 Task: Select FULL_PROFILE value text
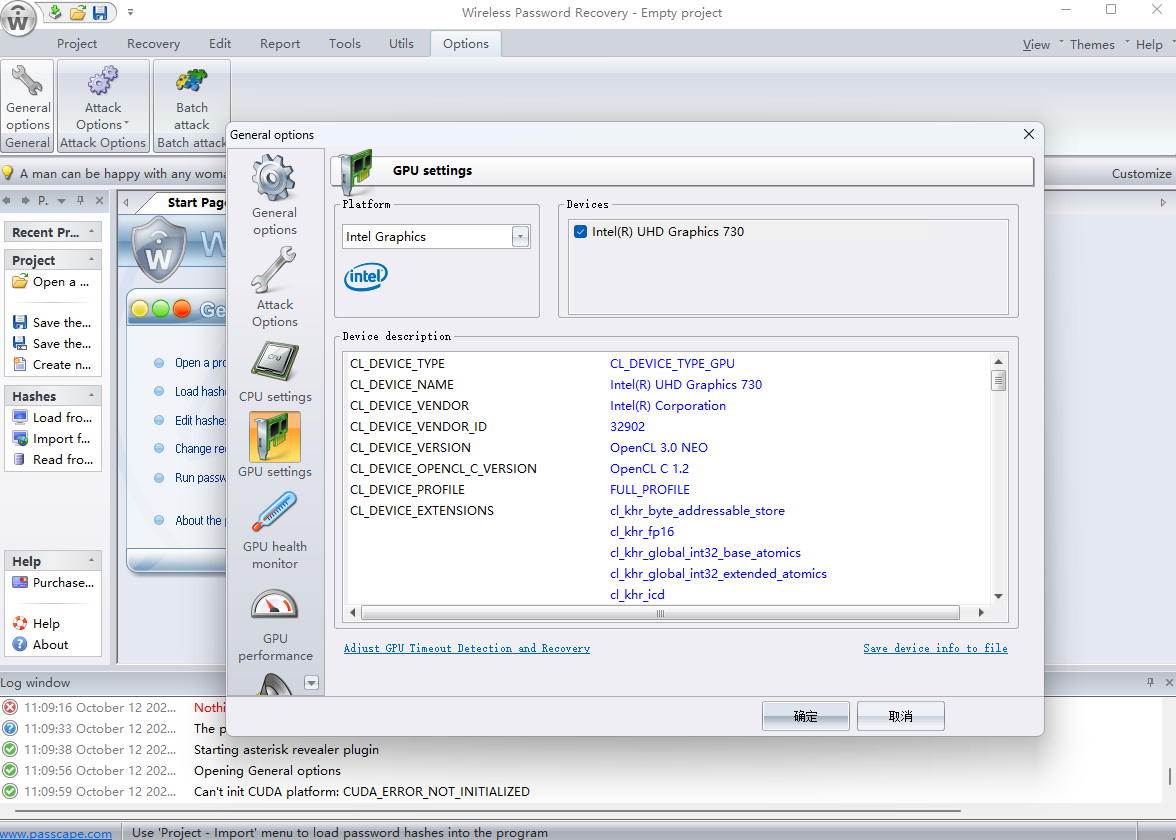pos(650,490)
